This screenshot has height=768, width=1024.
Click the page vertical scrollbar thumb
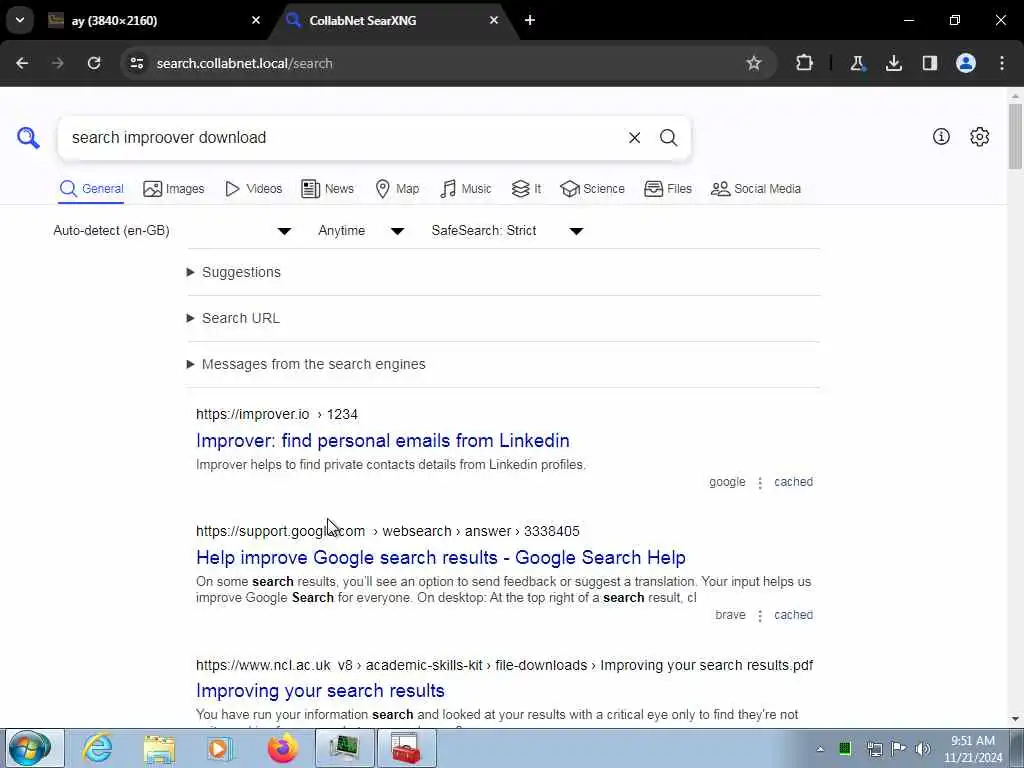point(1015,135)
